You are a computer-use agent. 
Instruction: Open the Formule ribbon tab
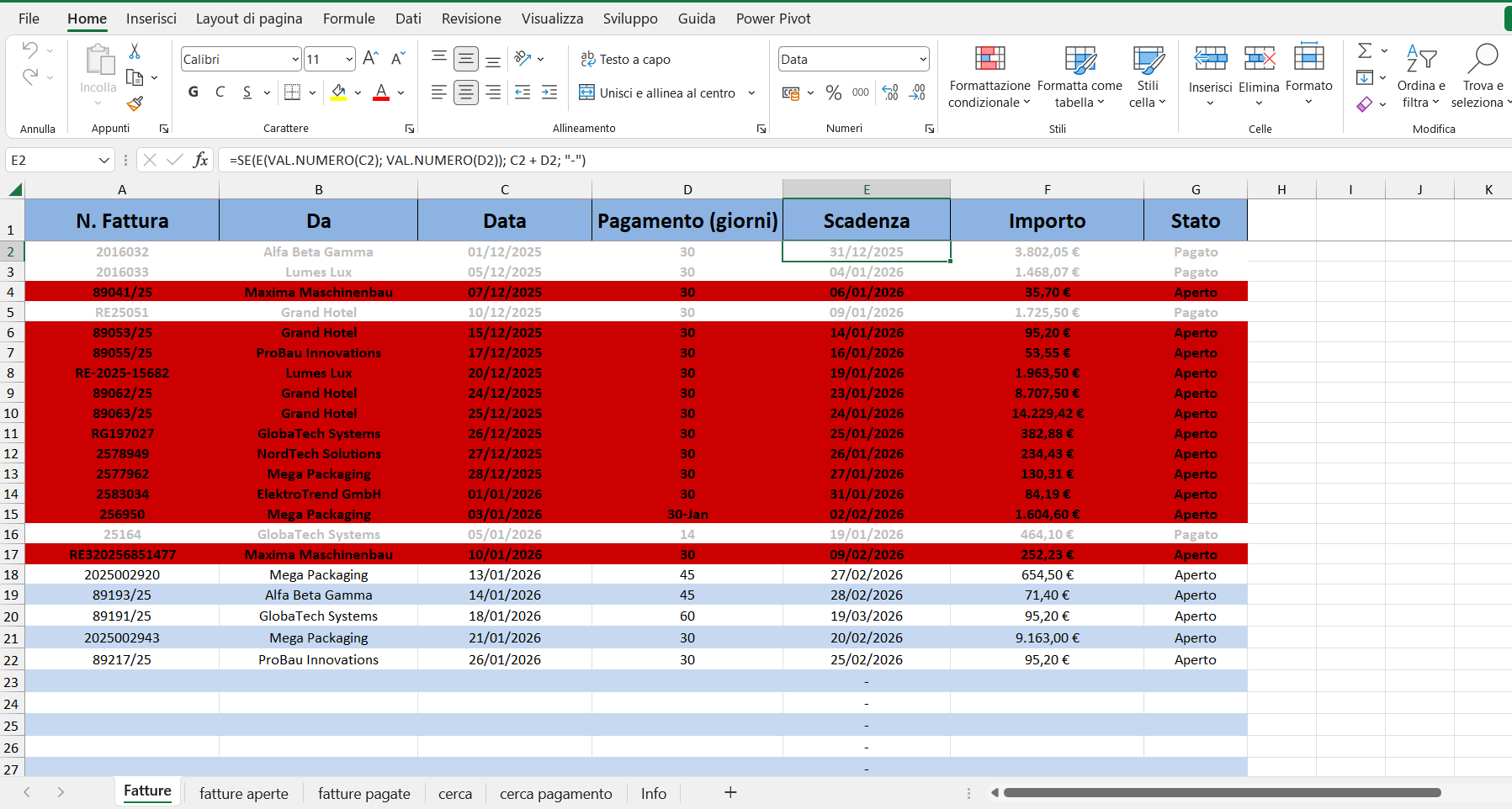pyautogui.click(x=348, y=19)
